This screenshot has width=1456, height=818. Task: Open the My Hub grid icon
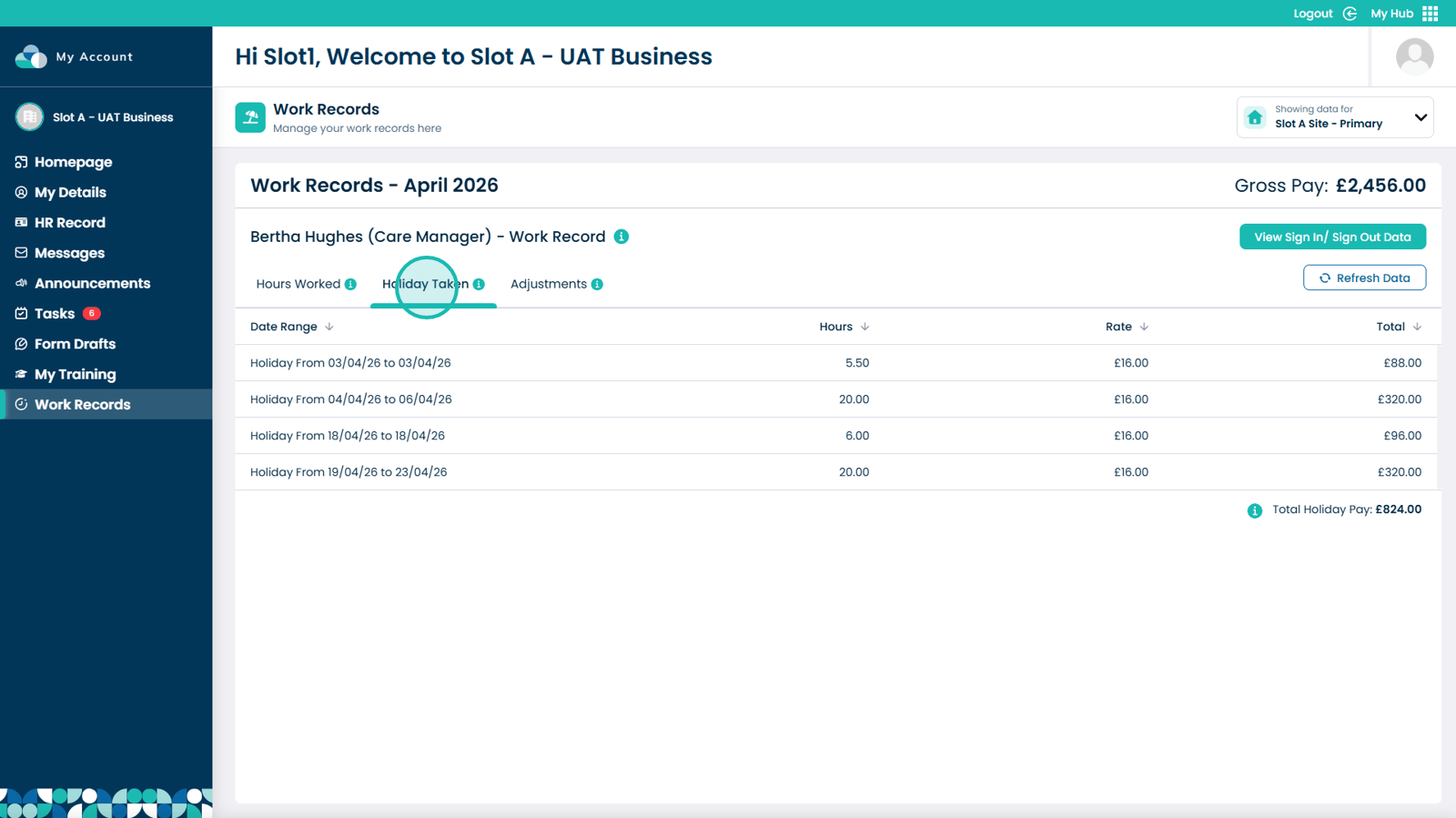(1430, 14)
